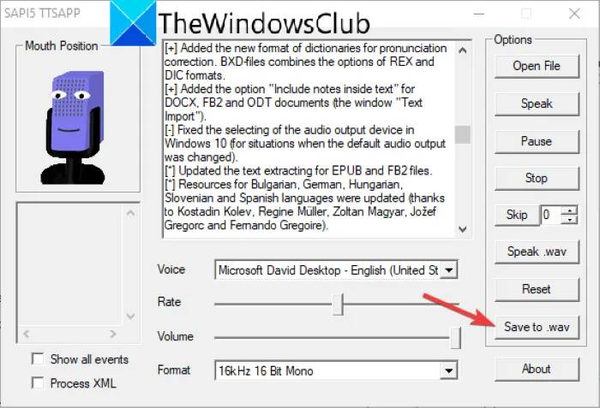Click the events list scroll left arrow
This screenshot has height=408, width=600.
[26, 334]
